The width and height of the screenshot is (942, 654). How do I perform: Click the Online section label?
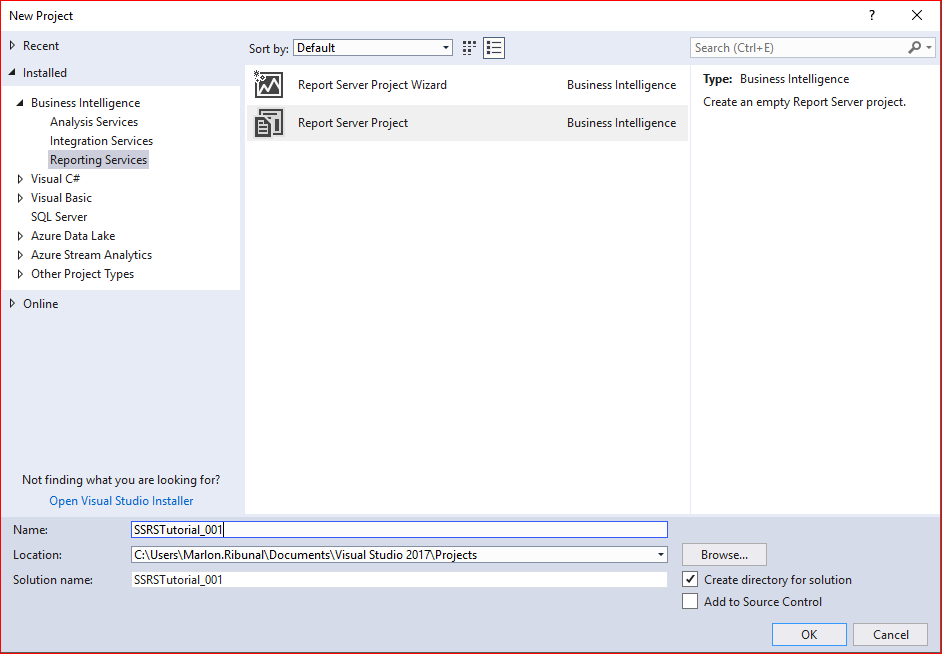[x=40, y=304]
